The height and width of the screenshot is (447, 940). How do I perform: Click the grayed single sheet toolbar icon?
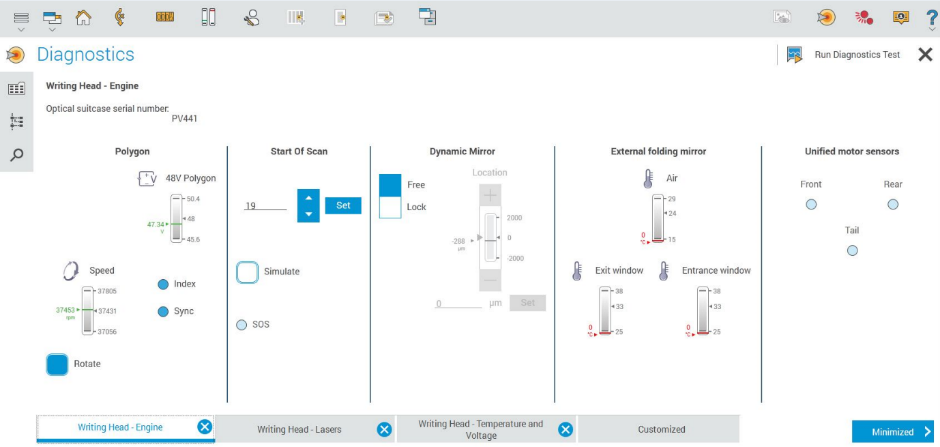click(341, 18)
